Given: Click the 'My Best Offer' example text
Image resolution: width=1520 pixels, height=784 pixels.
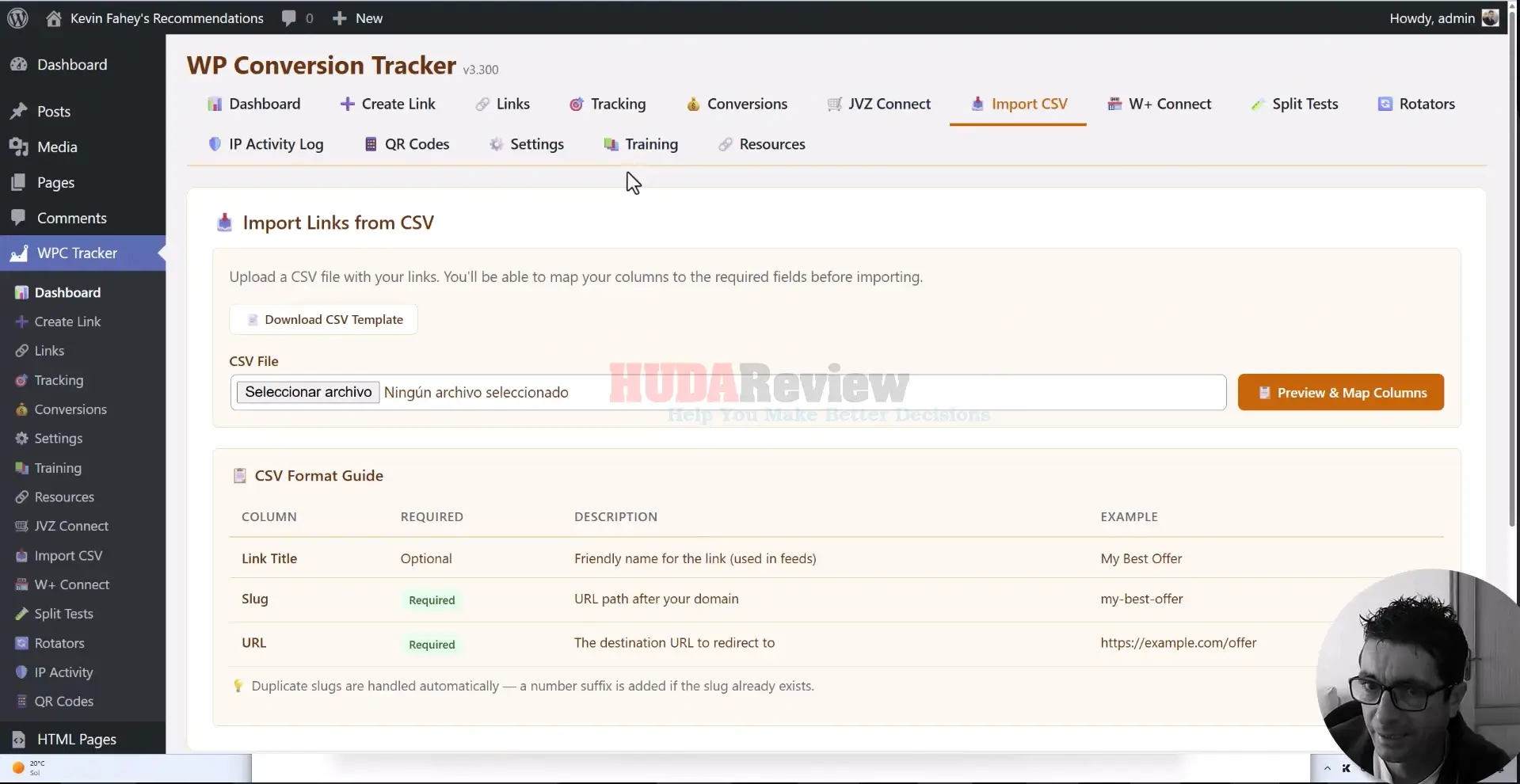Looking at the screenshot, I should click(1141, 558).
